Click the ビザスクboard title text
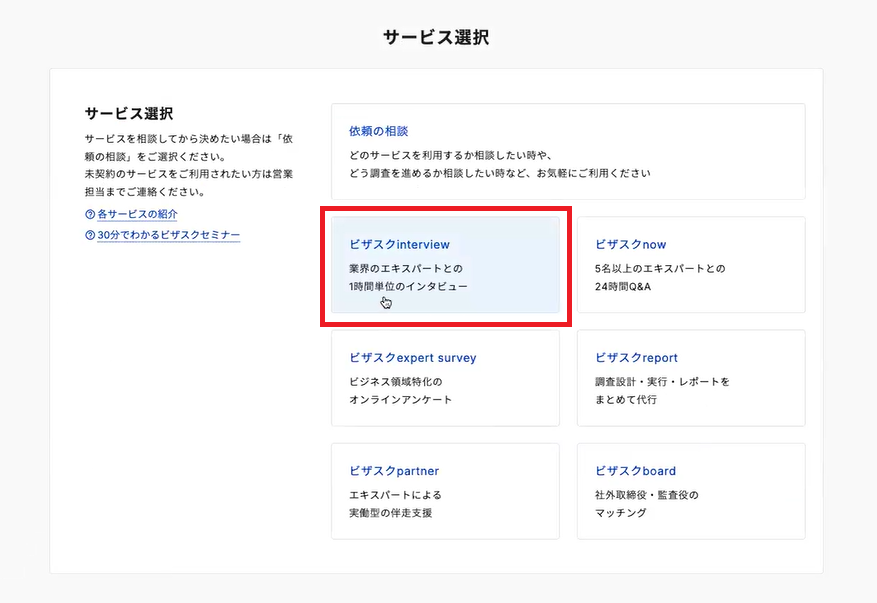The width and height of the screenshot is (877, 603). (635, 471)
